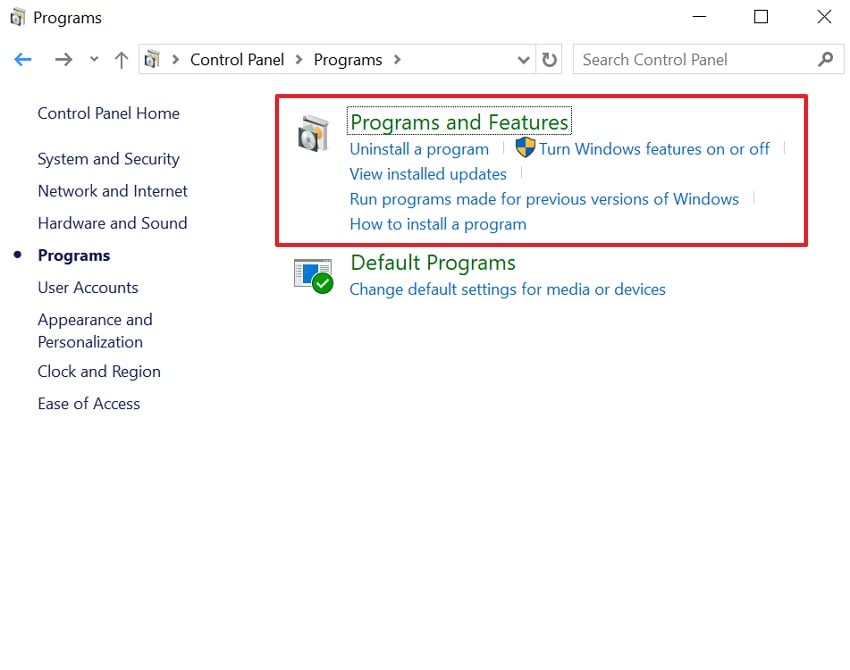
Task: Click the search magnifier icon
Action: tap(826, 59)
